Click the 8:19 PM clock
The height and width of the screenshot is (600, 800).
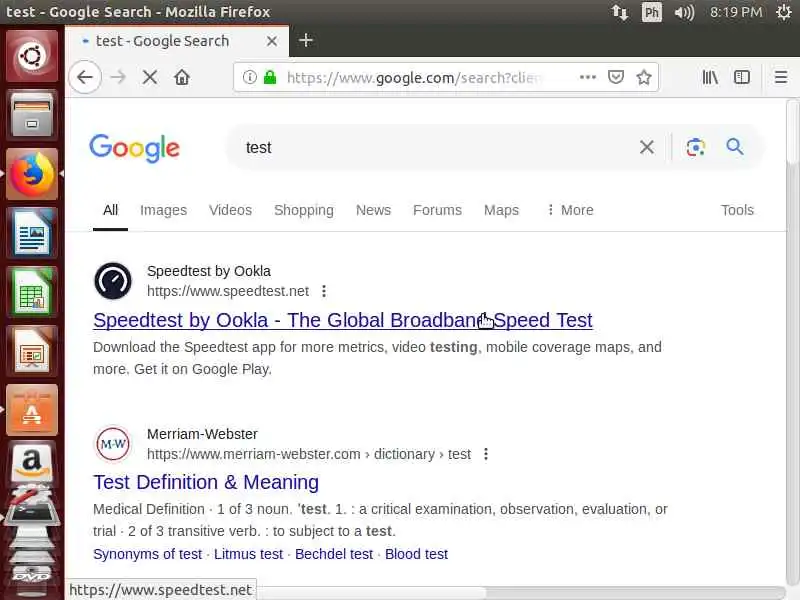[736, 12]
